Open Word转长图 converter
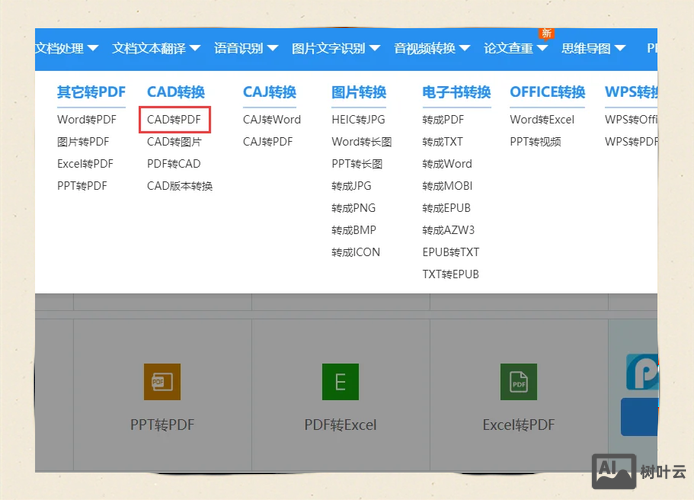This screenshot has height=500, width=694. tap(362, 142)
